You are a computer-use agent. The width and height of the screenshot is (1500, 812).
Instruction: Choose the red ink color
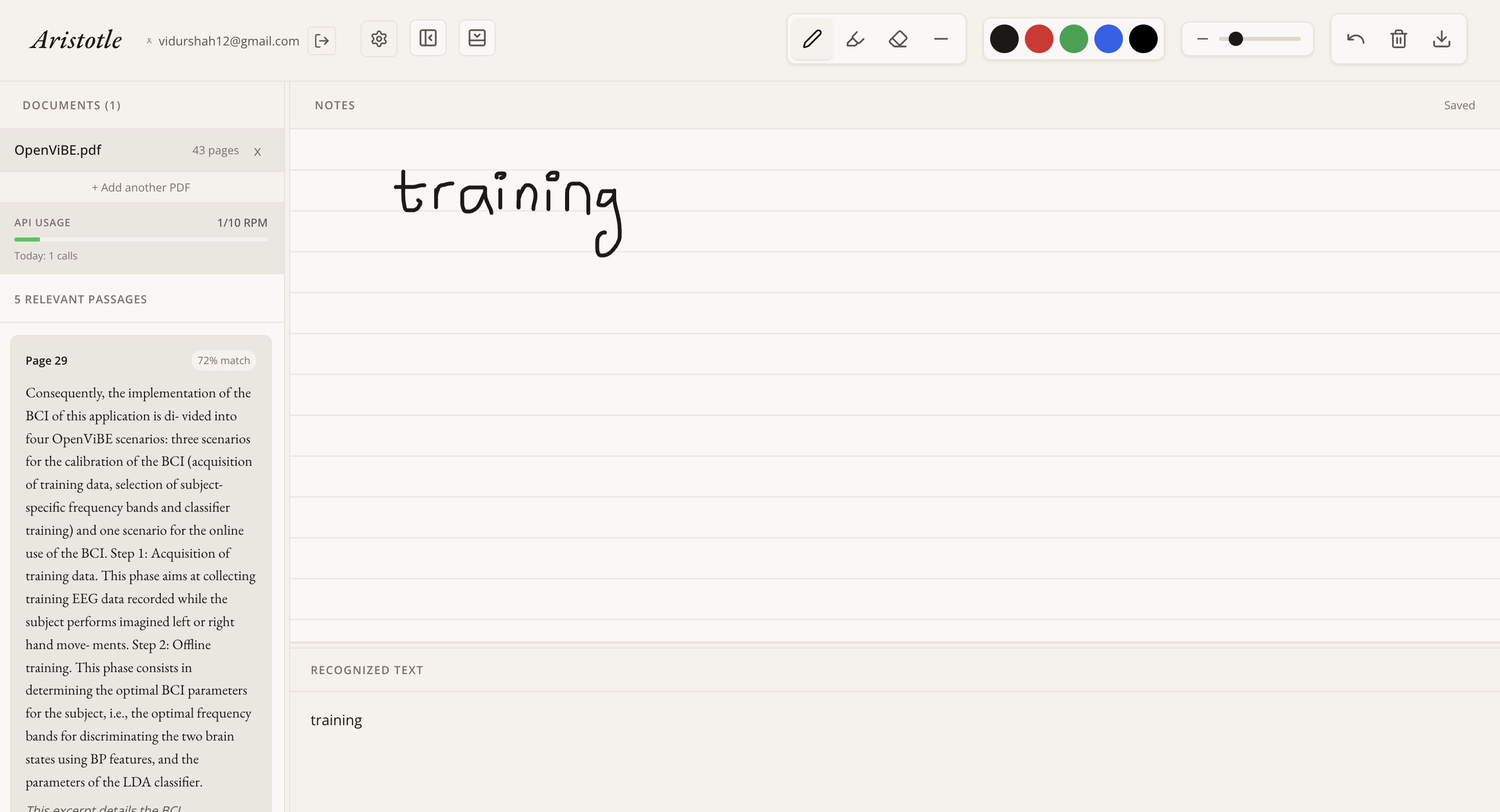click(x=1039, y=39)
